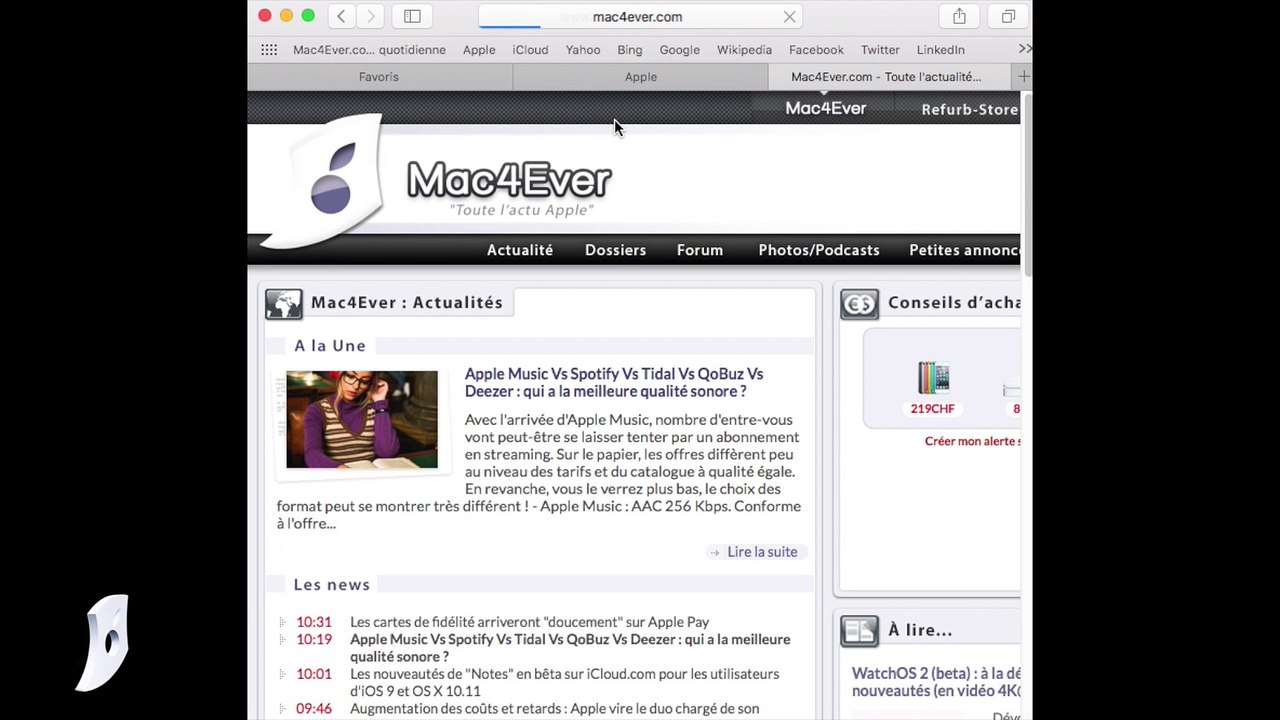Open the Photos/Podcasts menu
The height and width of the screenshot is (720, 1280).
click(x=819, y=250)
